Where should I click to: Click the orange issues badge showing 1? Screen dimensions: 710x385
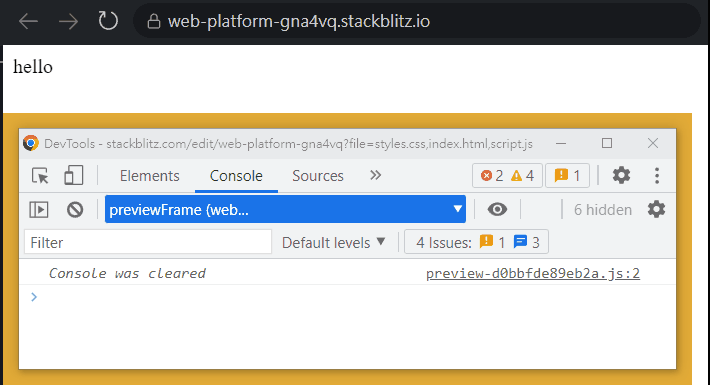coord(567,175)
